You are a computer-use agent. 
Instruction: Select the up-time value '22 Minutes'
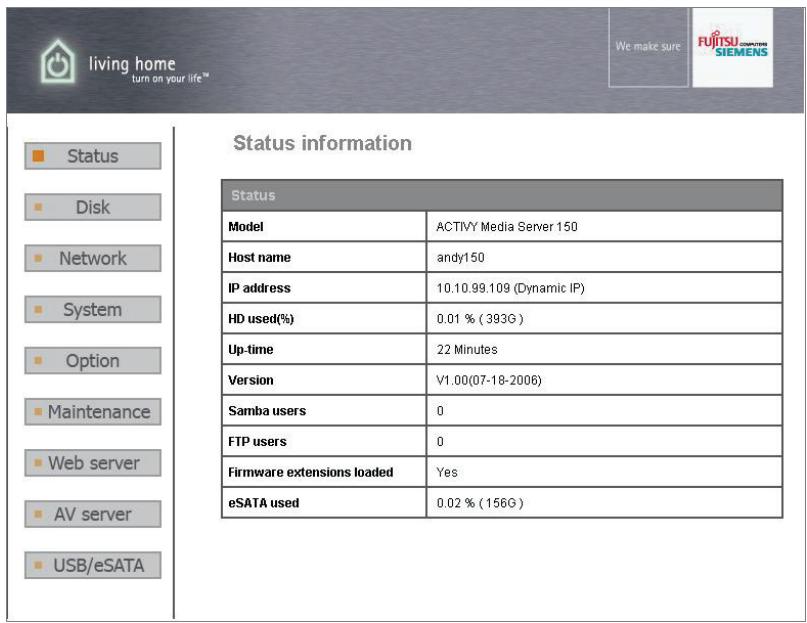(x=467, y=350)
